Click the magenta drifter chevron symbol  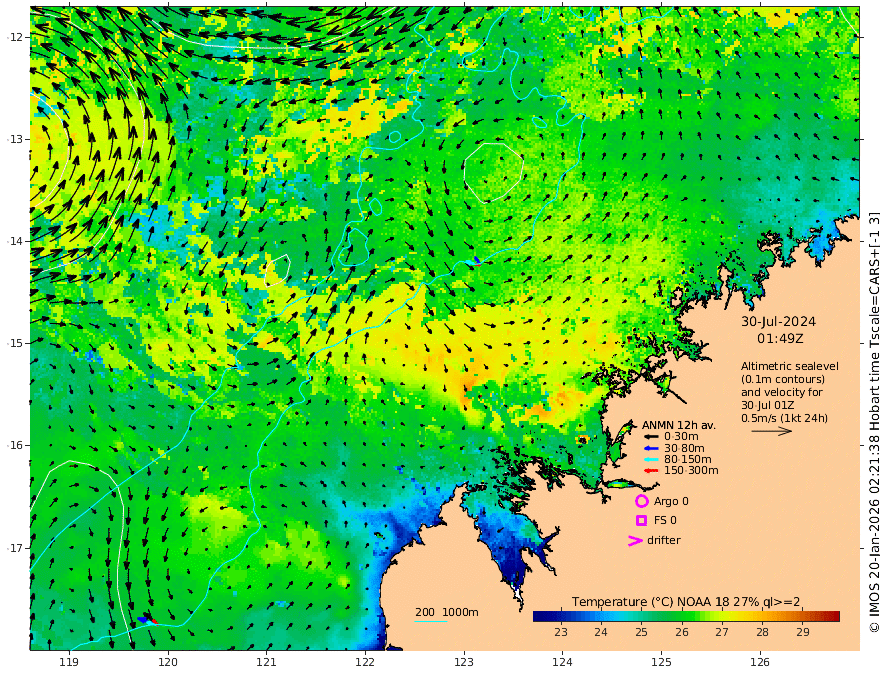point(635,540)
